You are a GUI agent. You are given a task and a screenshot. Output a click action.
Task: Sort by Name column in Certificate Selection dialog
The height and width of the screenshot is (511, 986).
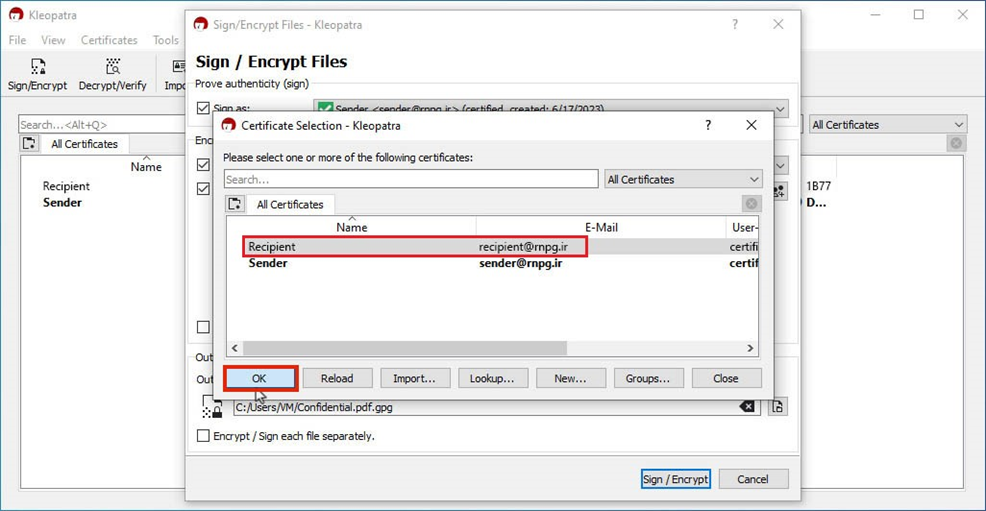(352, 227)
